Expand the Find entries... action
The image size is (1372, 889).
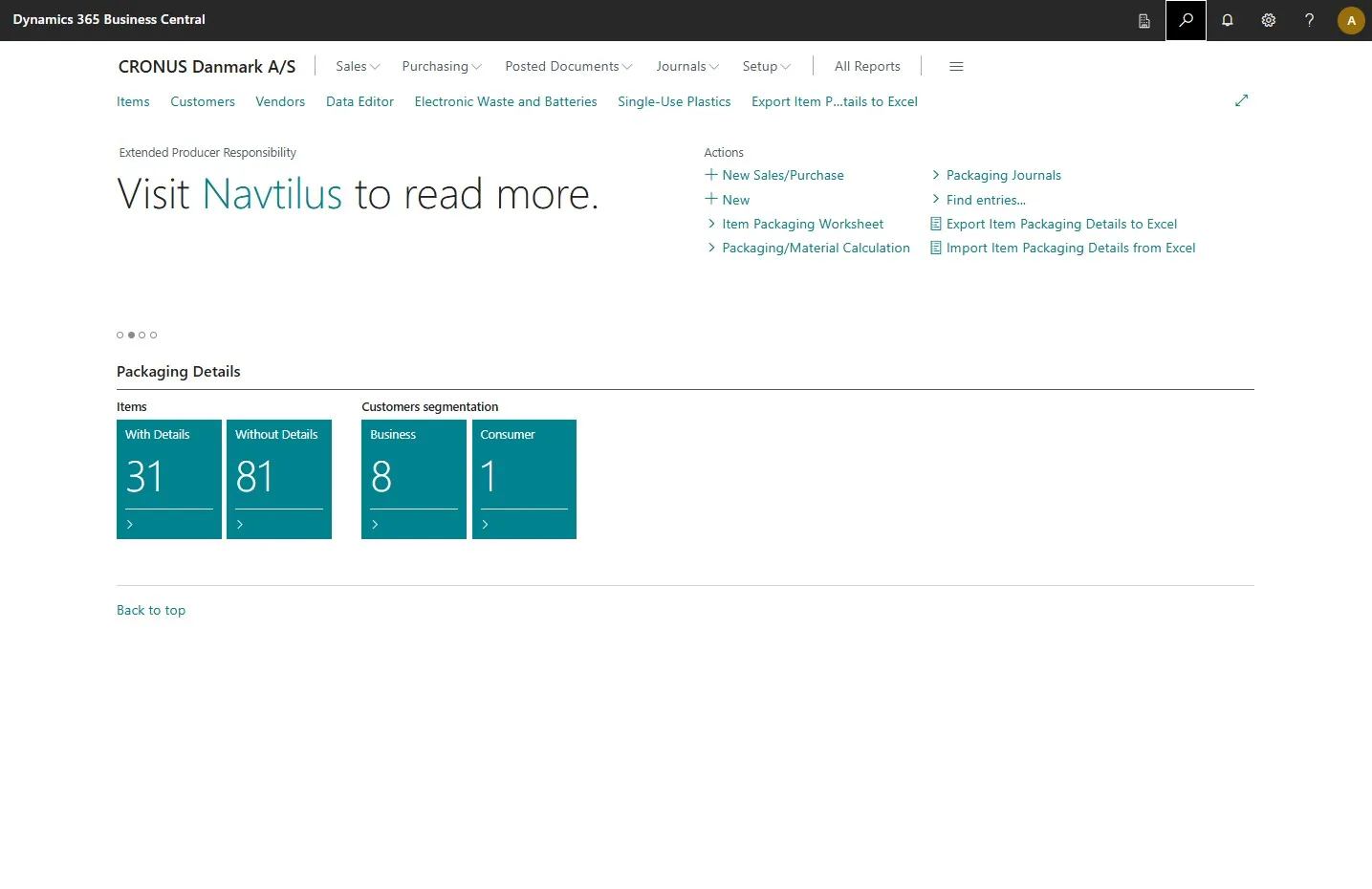coord(936,200)
